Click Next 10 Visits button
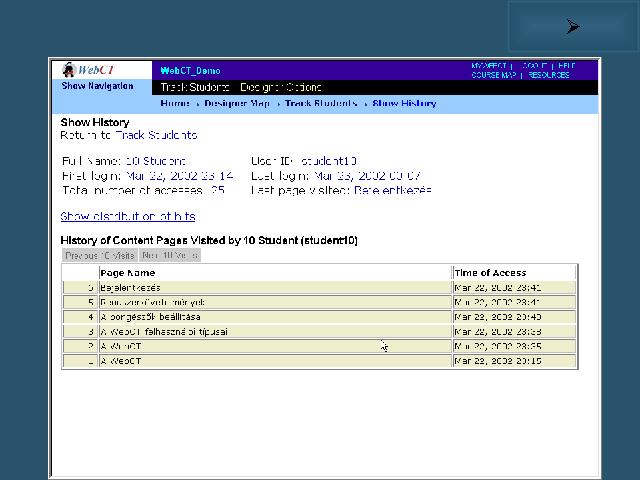The image size is (640, 480). coord(170,256)
